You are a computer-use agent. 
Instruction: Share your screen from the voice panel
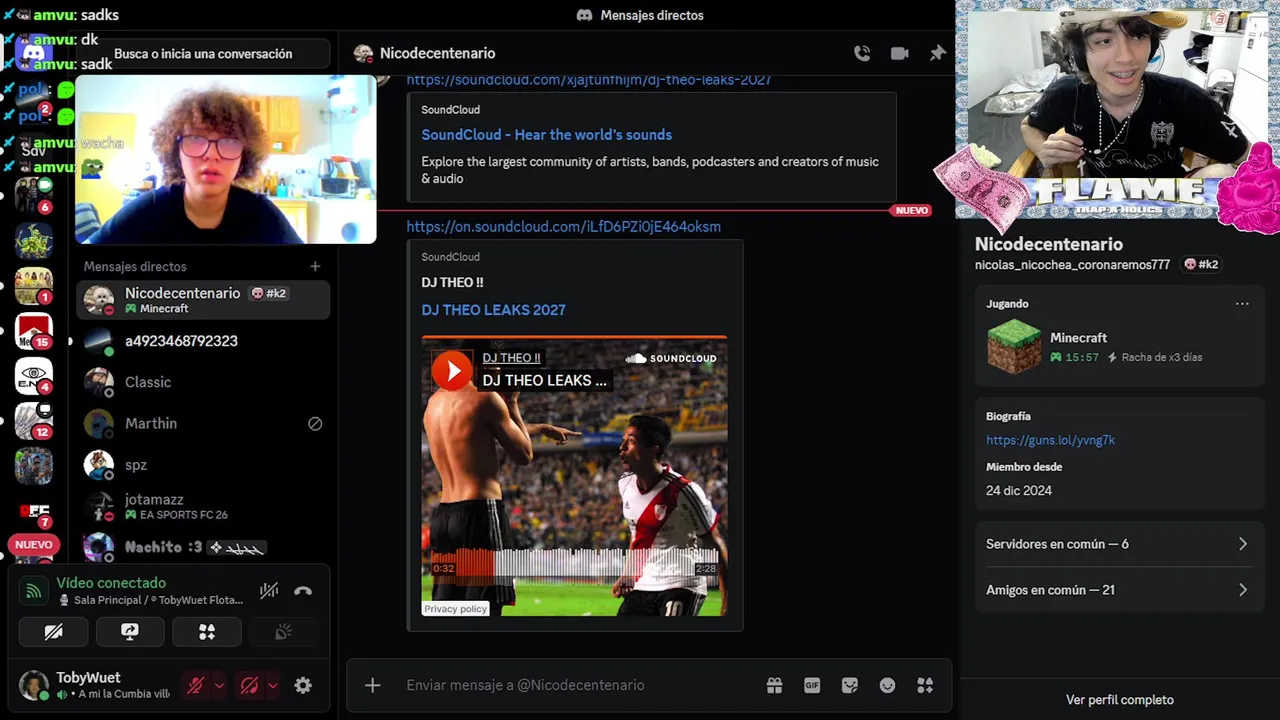coord(130,632)
